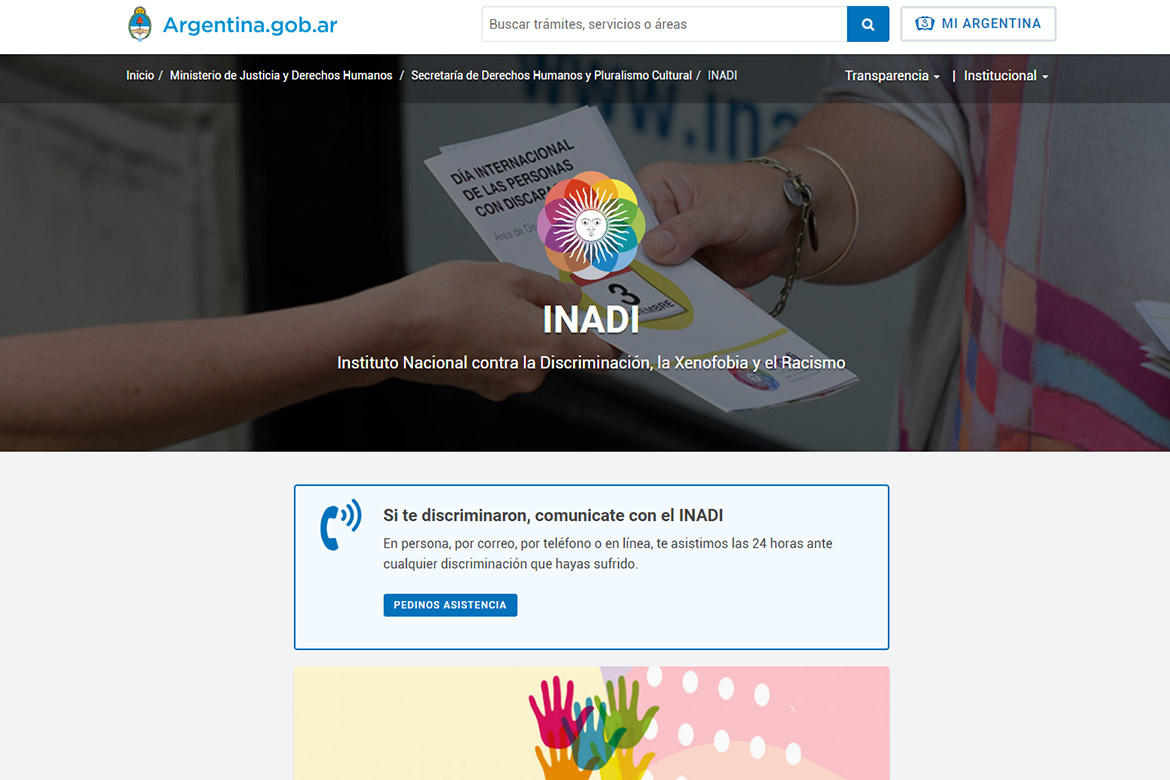The height and width of the screenshot is (780, 1170).
Task: Expand the Transparencia dropdown menu
Action: [x=892, y=76]
